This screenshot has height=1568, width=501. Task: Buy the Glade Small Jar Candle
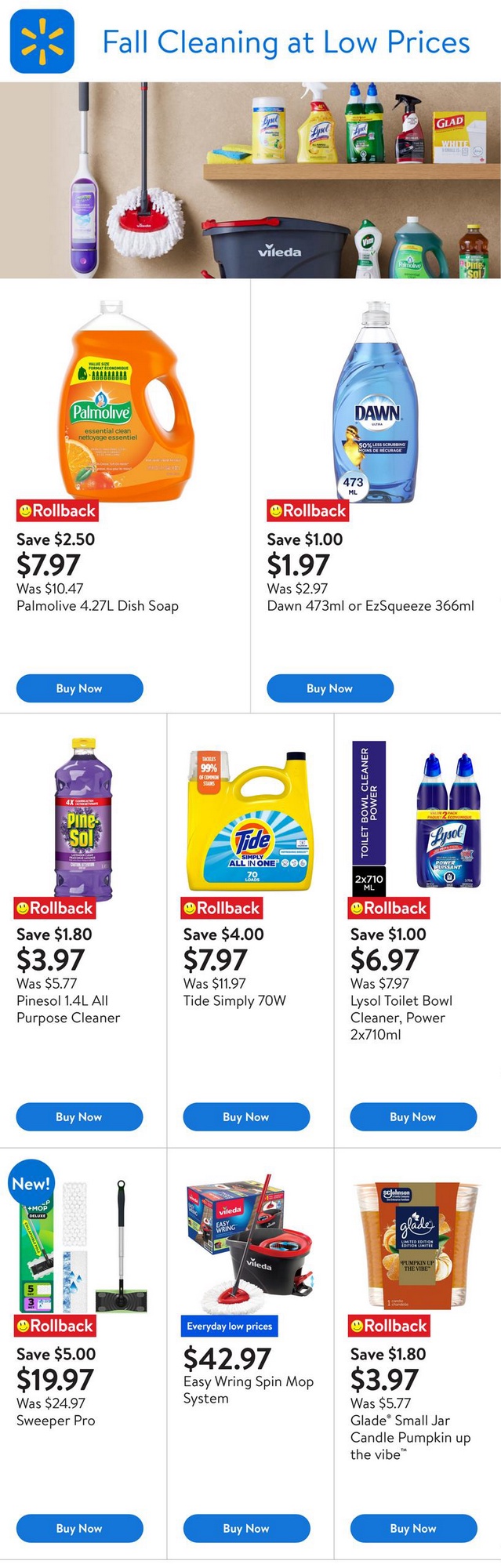[x=413, y=1528]
